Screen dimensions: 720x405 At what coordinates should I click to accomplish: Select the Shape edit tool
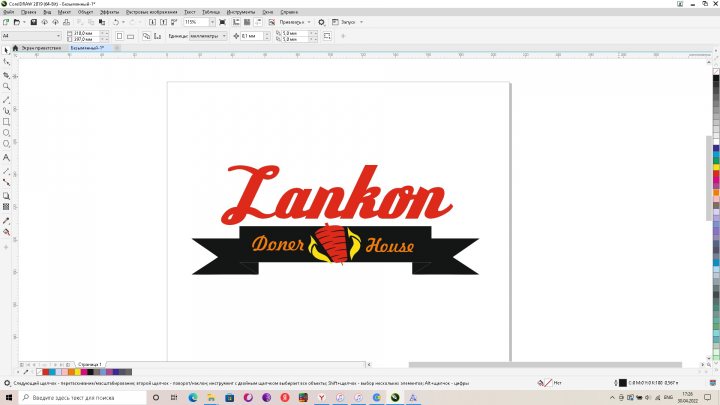[6, 62]
